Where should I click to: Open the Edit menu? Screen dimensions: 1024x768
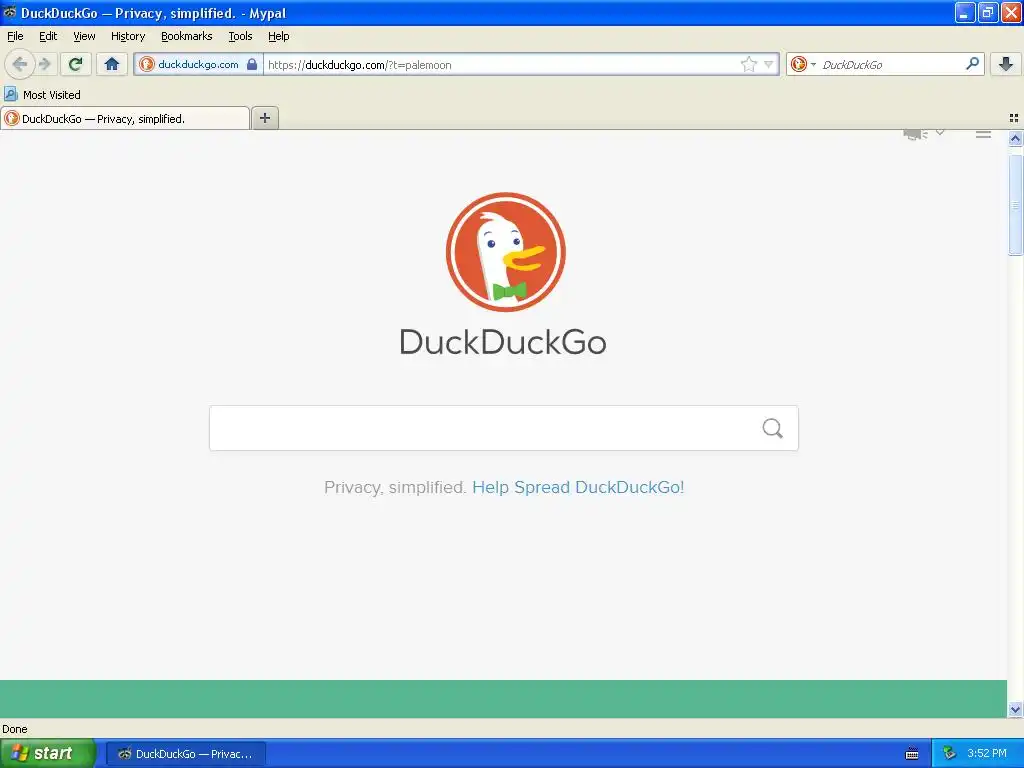point(48,36)
